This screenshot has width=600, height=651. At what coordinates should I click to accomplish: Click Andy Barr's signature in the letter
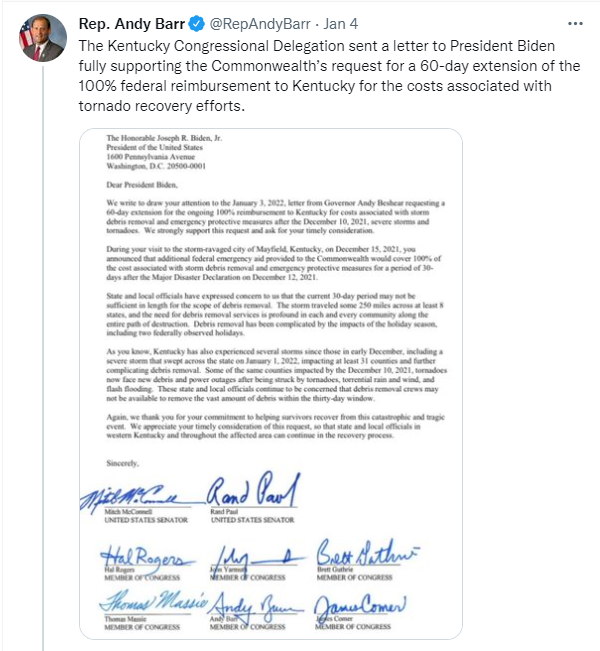(x=246, y=606)
